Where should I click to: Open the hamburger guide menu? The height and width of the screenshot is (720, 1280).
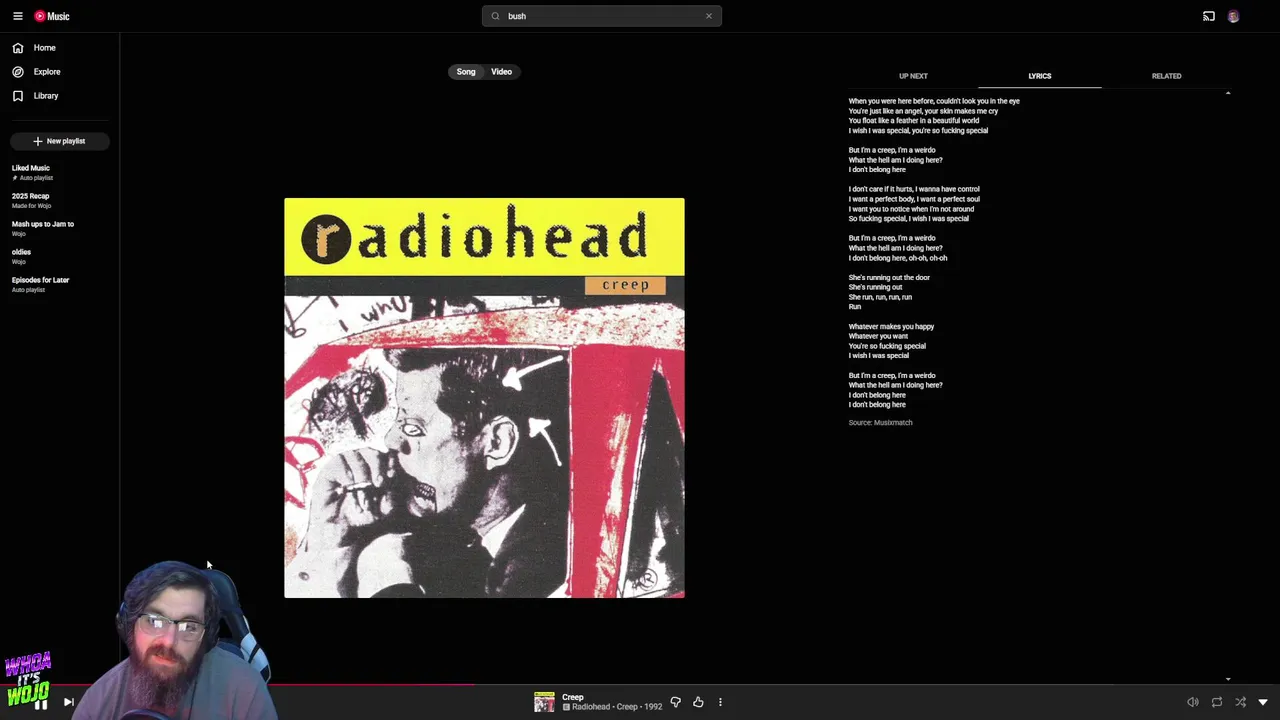(x=17, y=16)
